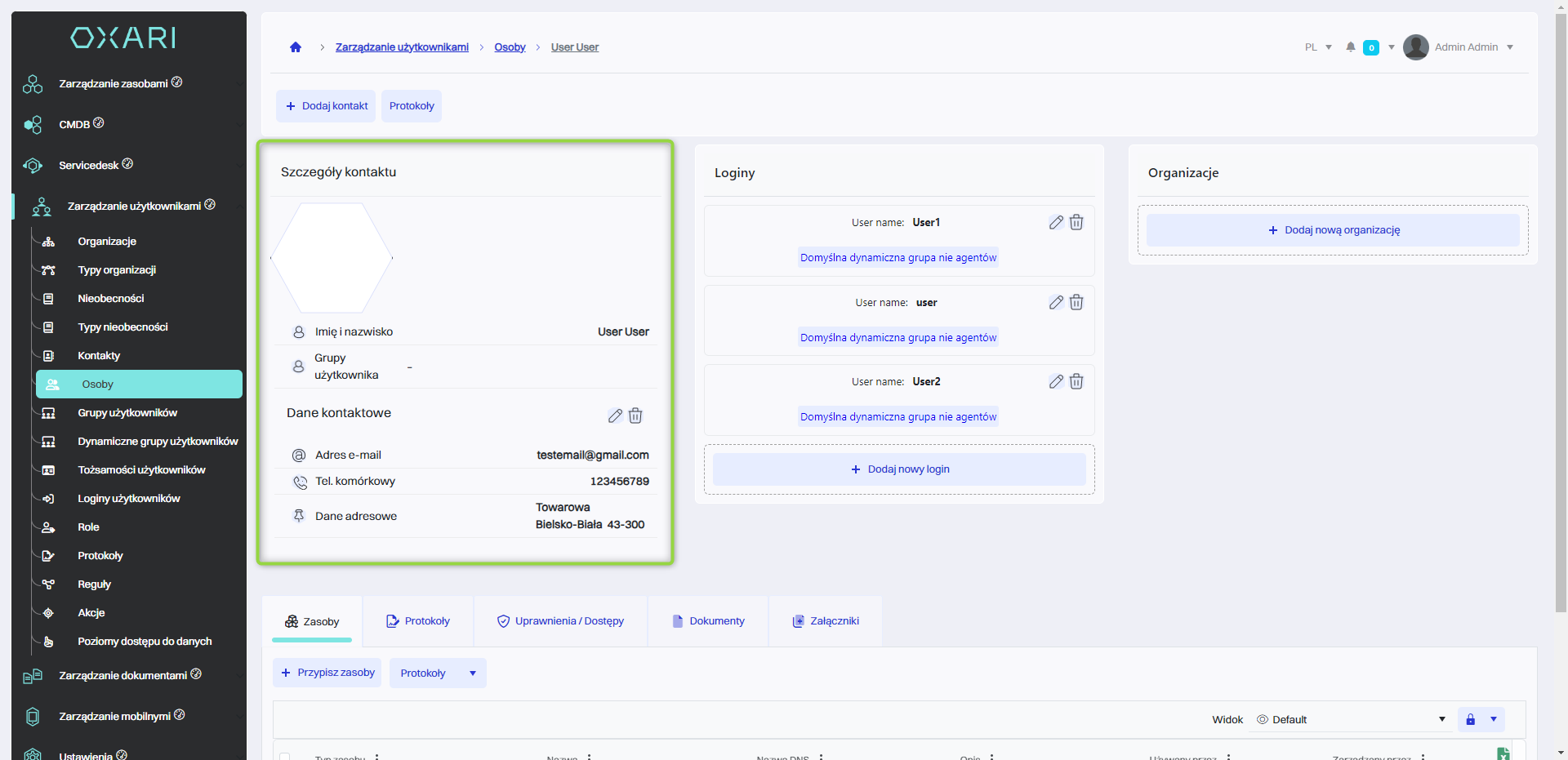Open the Widok Default view dropdown

point(1352,719)
